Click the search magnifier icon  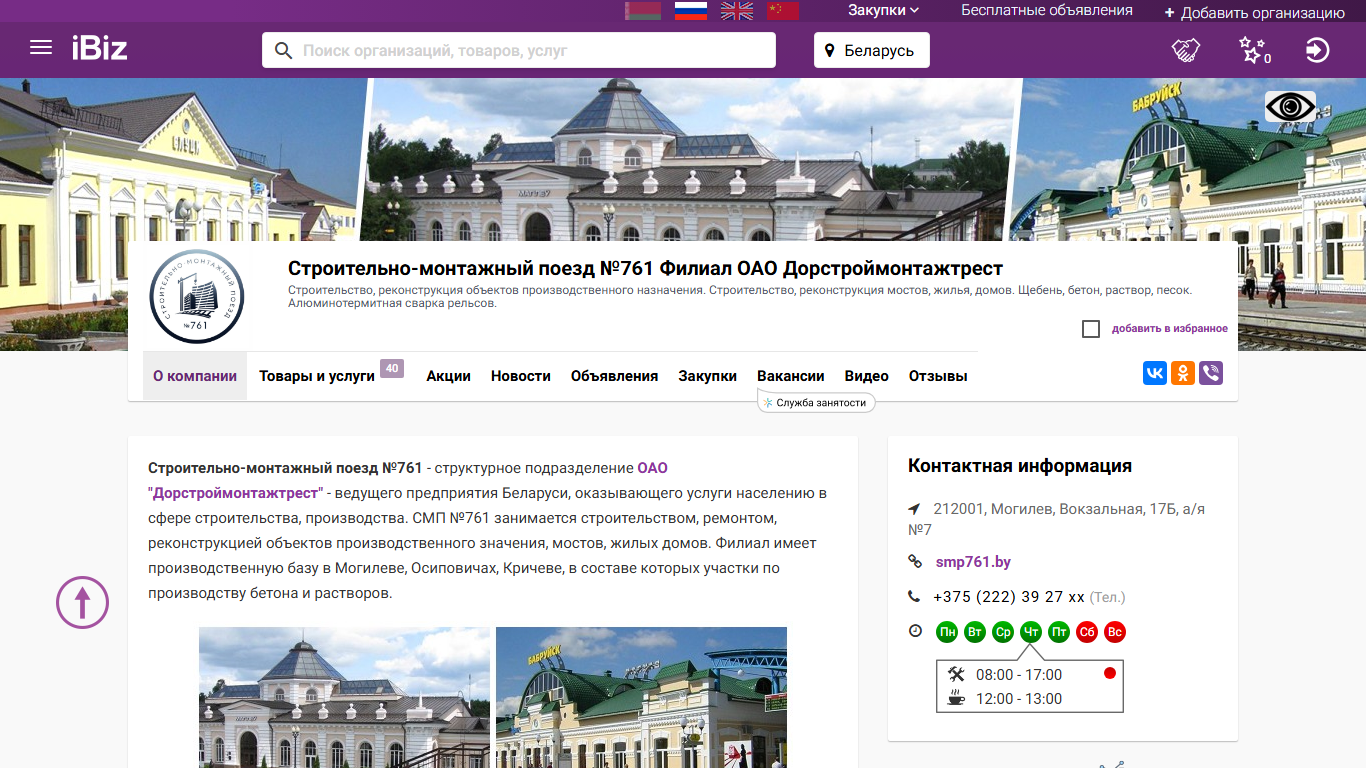283,50
